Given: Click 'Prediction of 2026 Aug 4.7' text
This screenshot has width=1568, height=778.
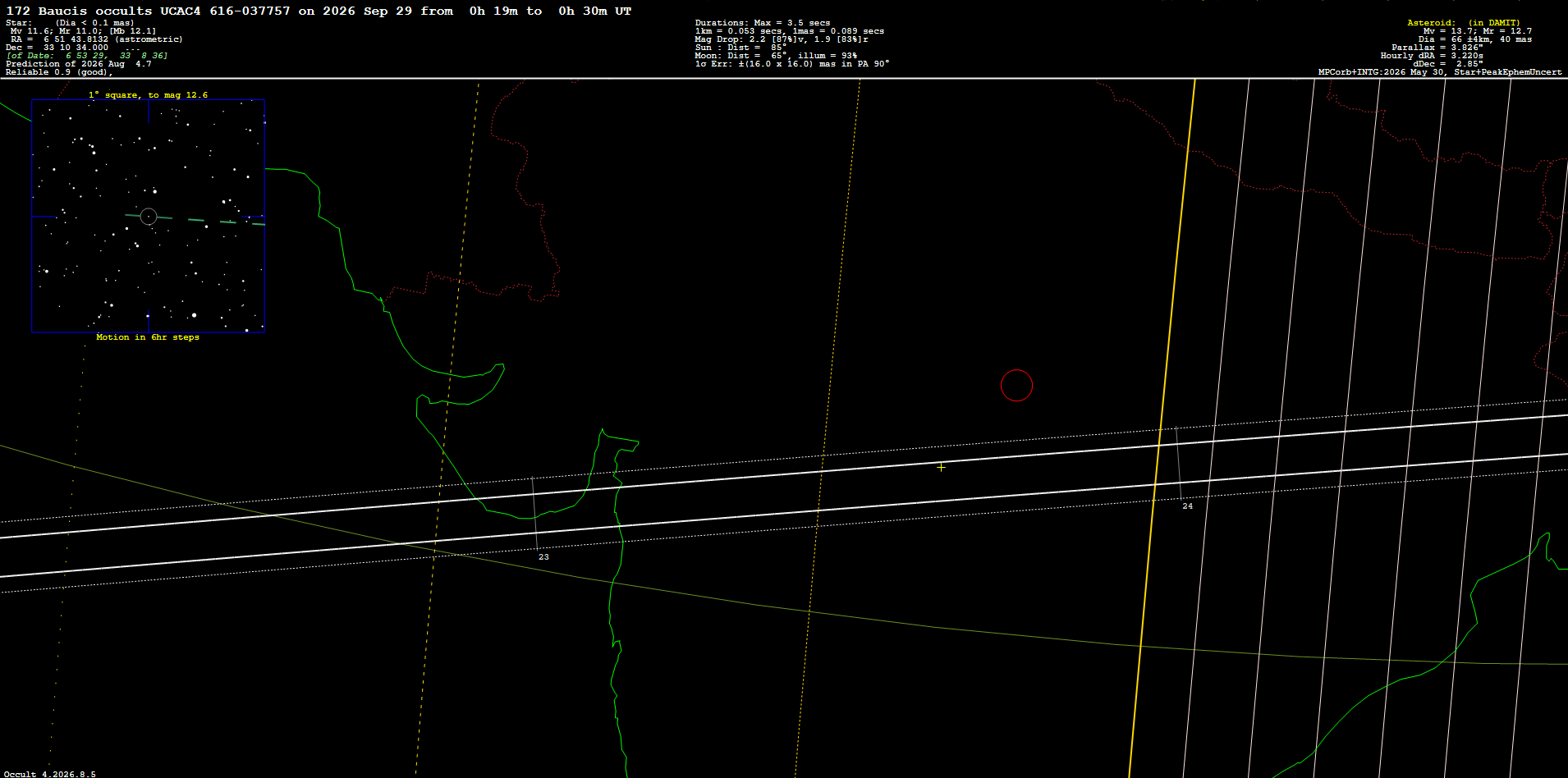Looking at the screenshot, I should [x=79, y=64].
